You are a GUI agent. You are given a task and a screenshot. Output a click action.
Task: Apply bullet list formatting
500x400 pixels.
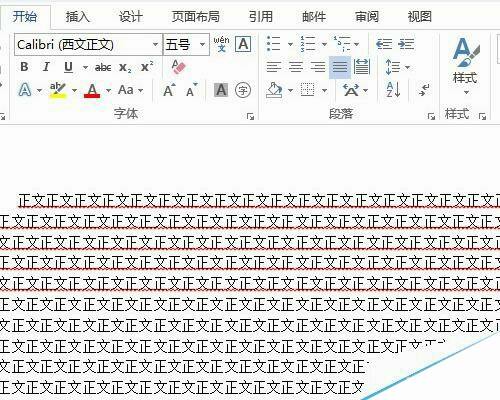click(274, 44)
